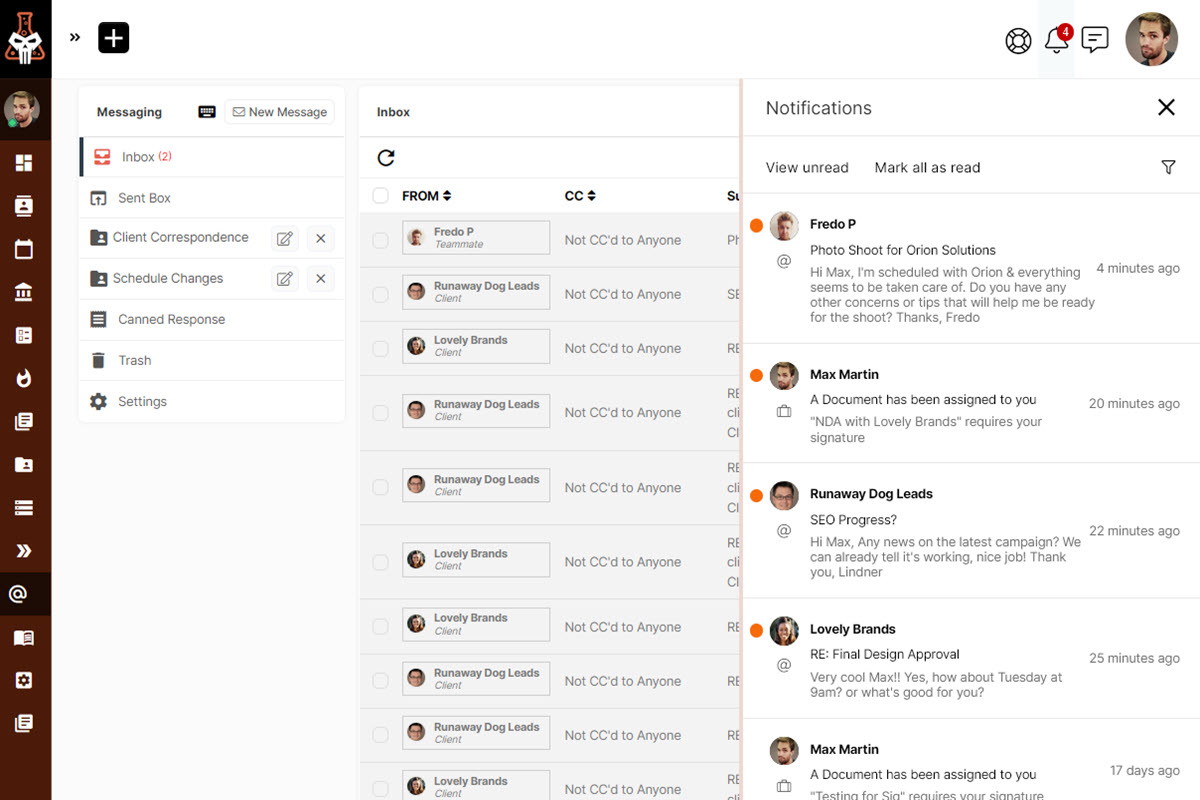Viewport: 1200px width, 800px height.
Task: Open the shared folder sidebar icon
Action: (x=24, y=465)
